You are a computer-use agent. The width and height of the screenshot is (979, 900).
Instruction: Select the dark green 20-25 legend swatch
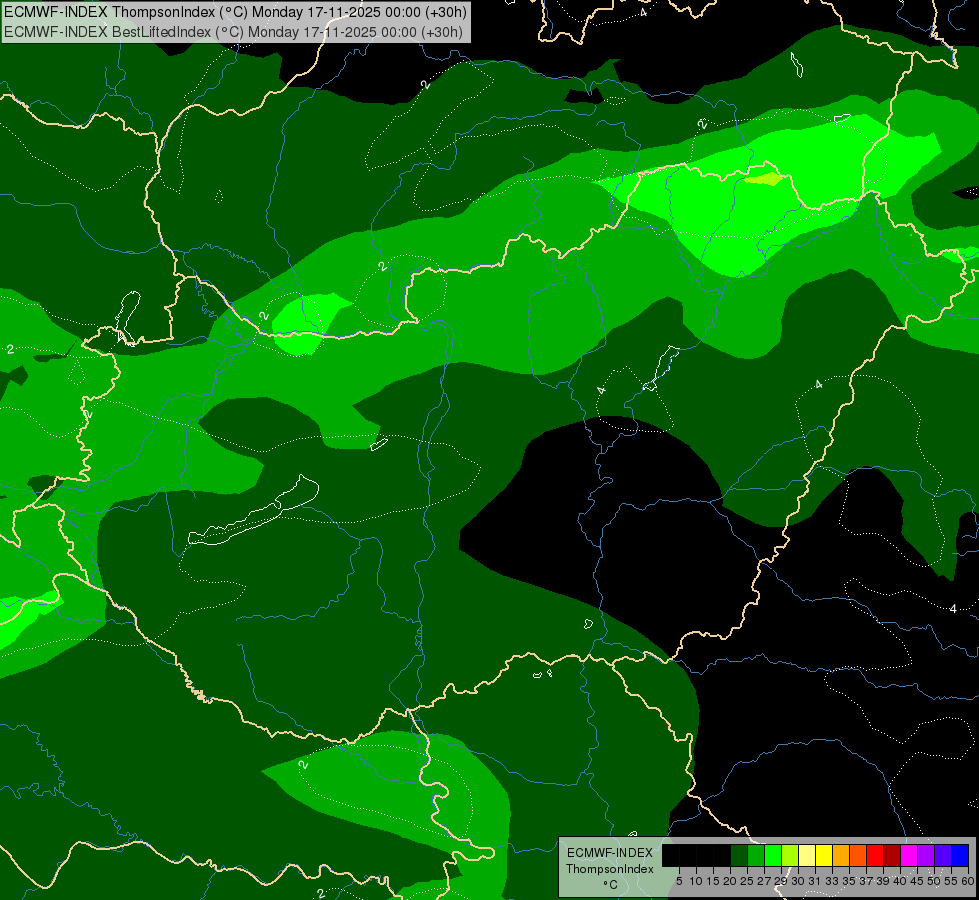click(739, 856)
